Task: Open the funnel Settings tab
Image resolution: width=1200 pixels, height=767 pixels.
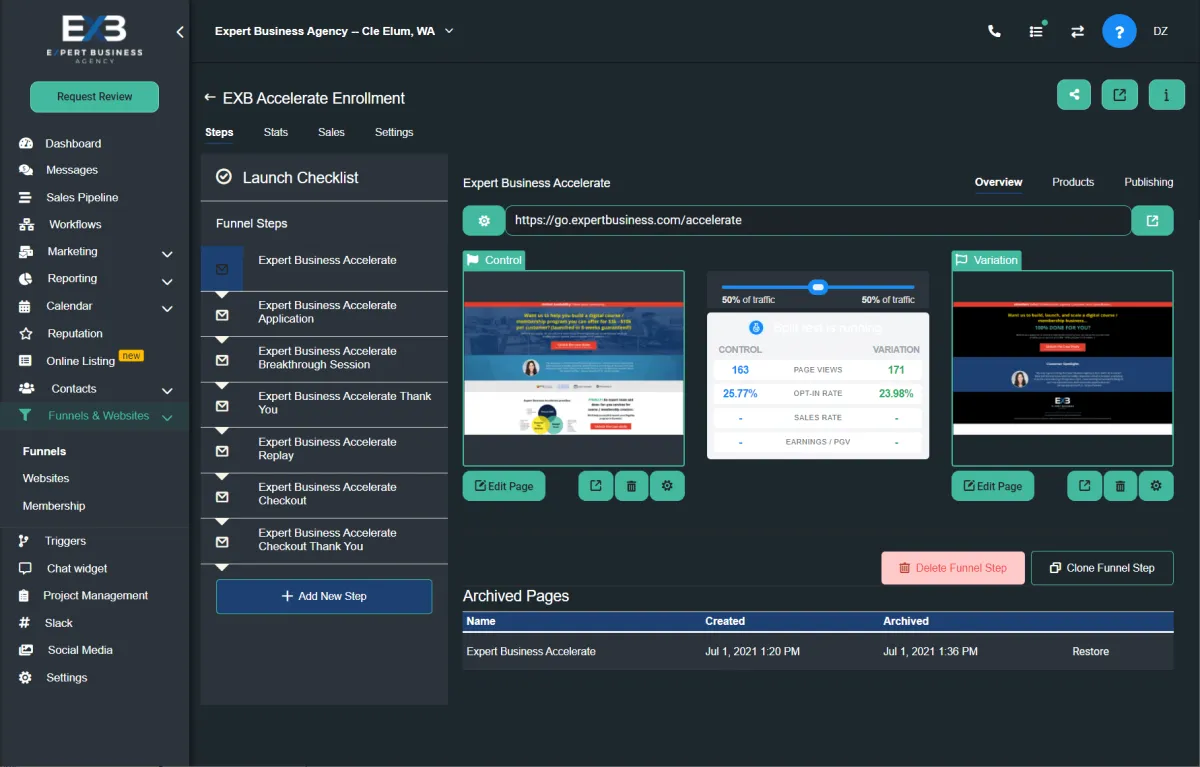Action: tap(394, 132)
